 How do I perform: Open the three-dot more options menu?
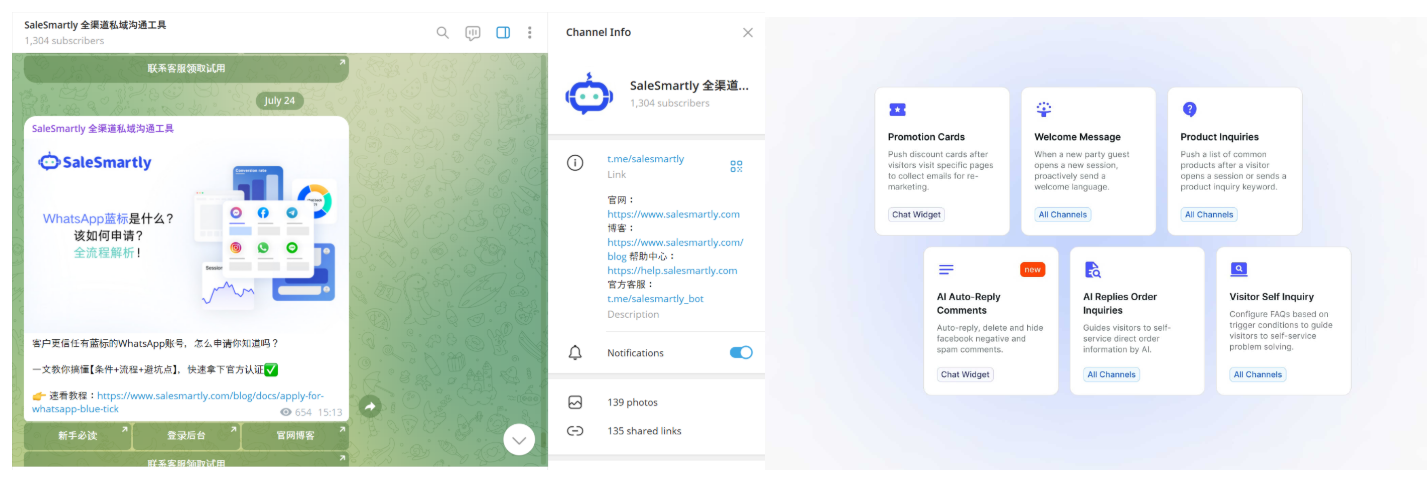(x=529, y=32)
